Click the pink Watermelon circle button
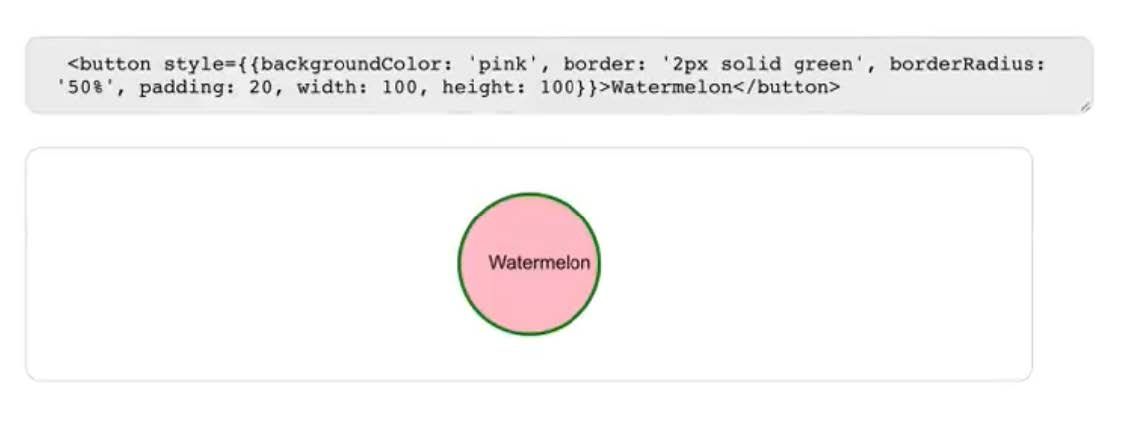The height and width of the screenshot is (424, 1144). click(529, 264)
